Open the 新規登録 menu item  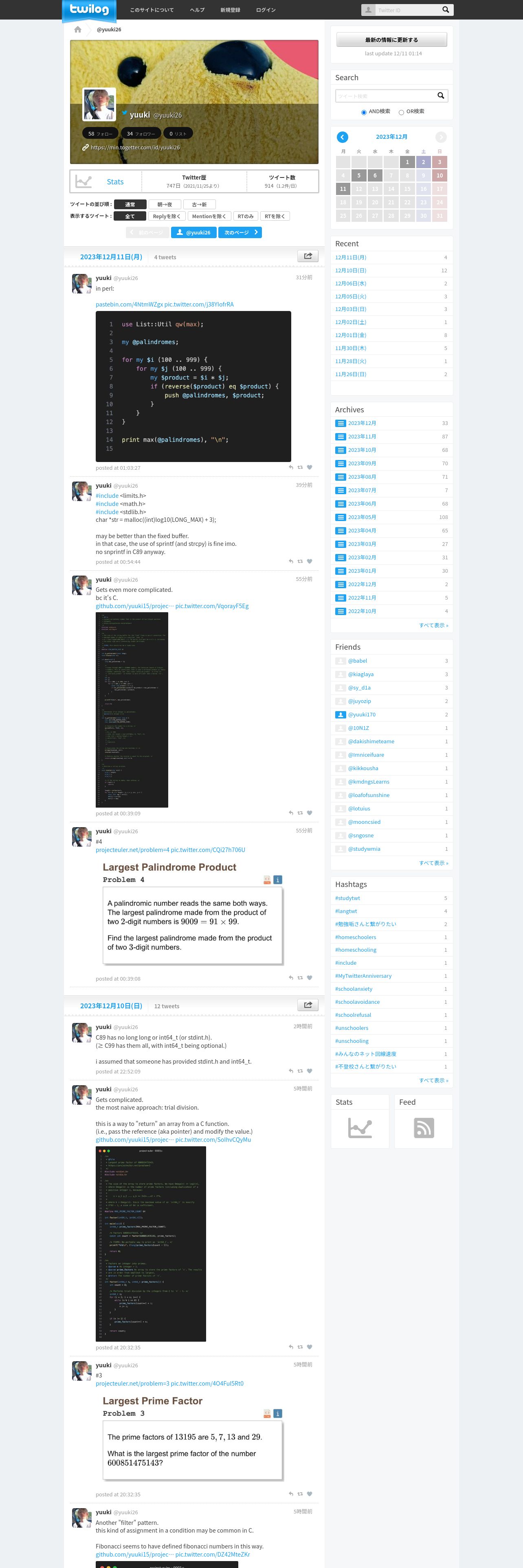tap(230, 10)
